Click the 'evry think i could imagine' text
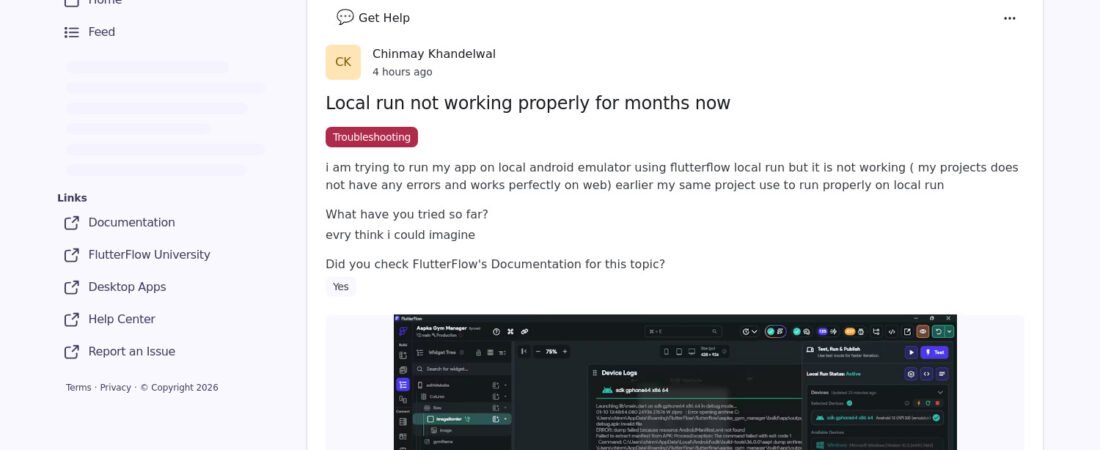The height and width of the screenshot is (450, 1100). (x=400, y=235)
